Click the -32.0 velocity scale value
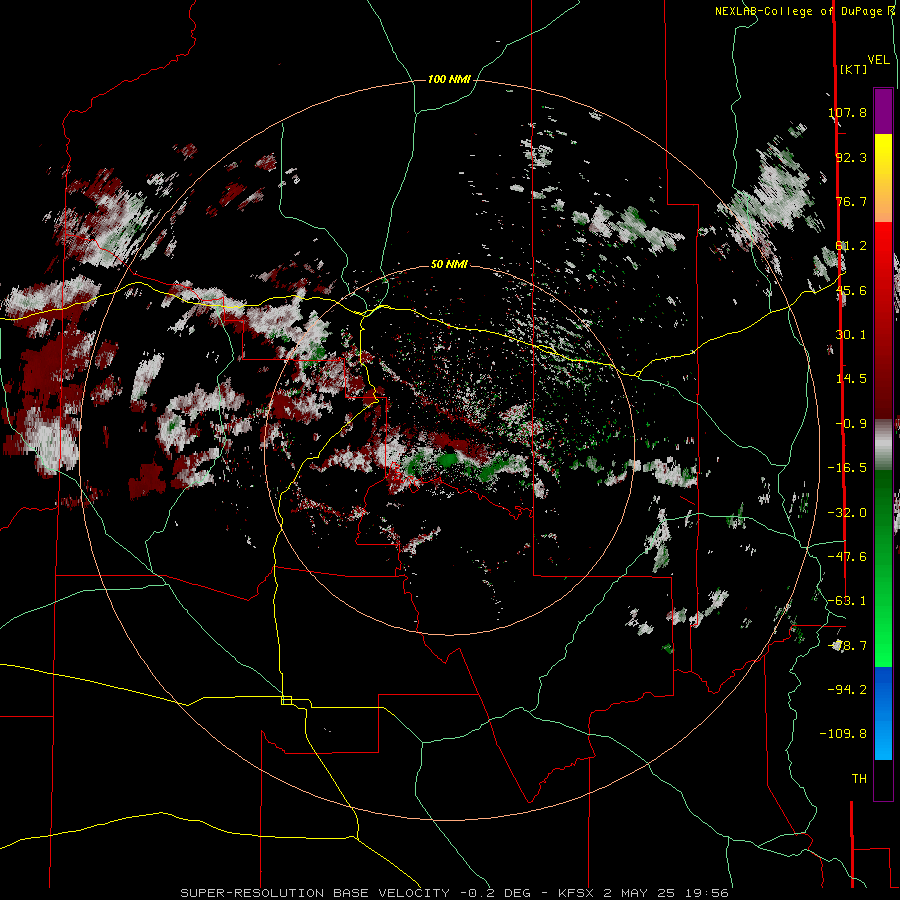The height and width of the screenshot is (900, 900). coord(847,513)
